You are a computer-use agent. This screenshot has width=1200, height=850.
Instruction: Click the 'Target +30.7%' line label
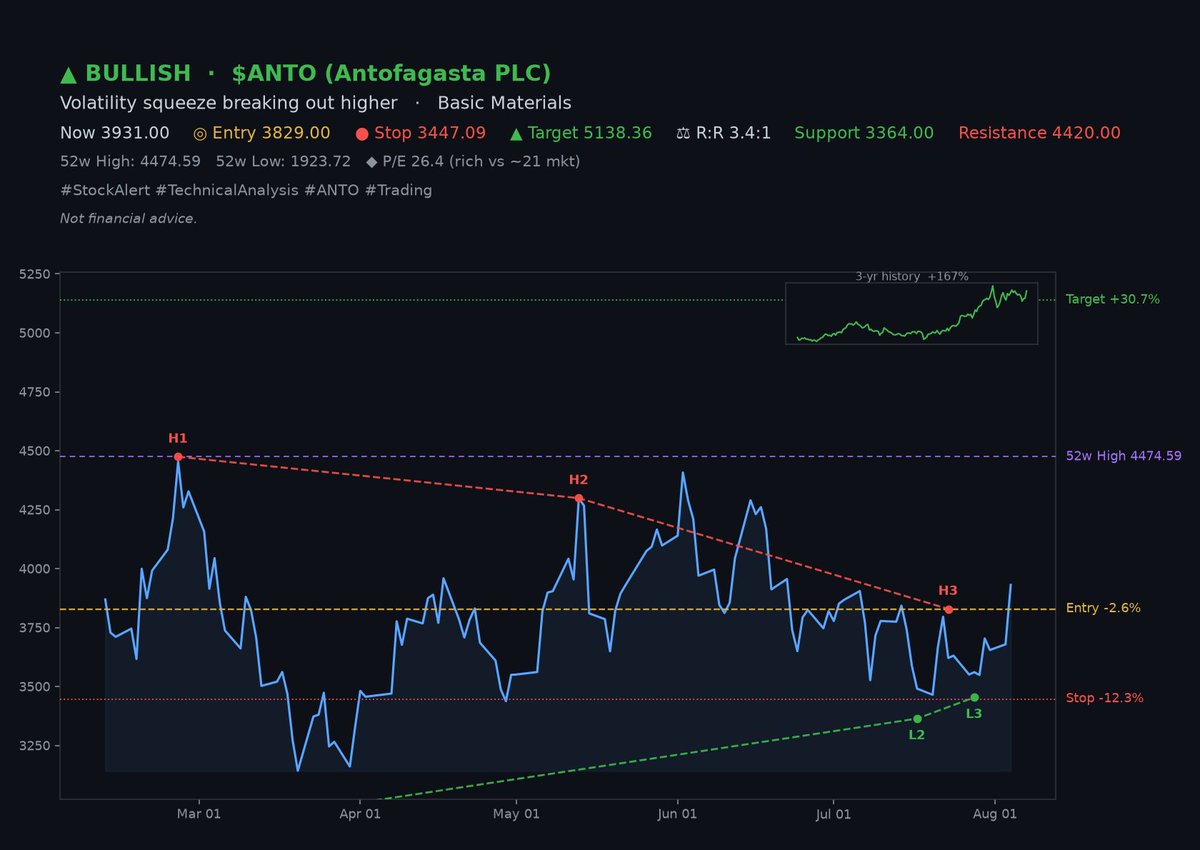[x=1113, y=299]
